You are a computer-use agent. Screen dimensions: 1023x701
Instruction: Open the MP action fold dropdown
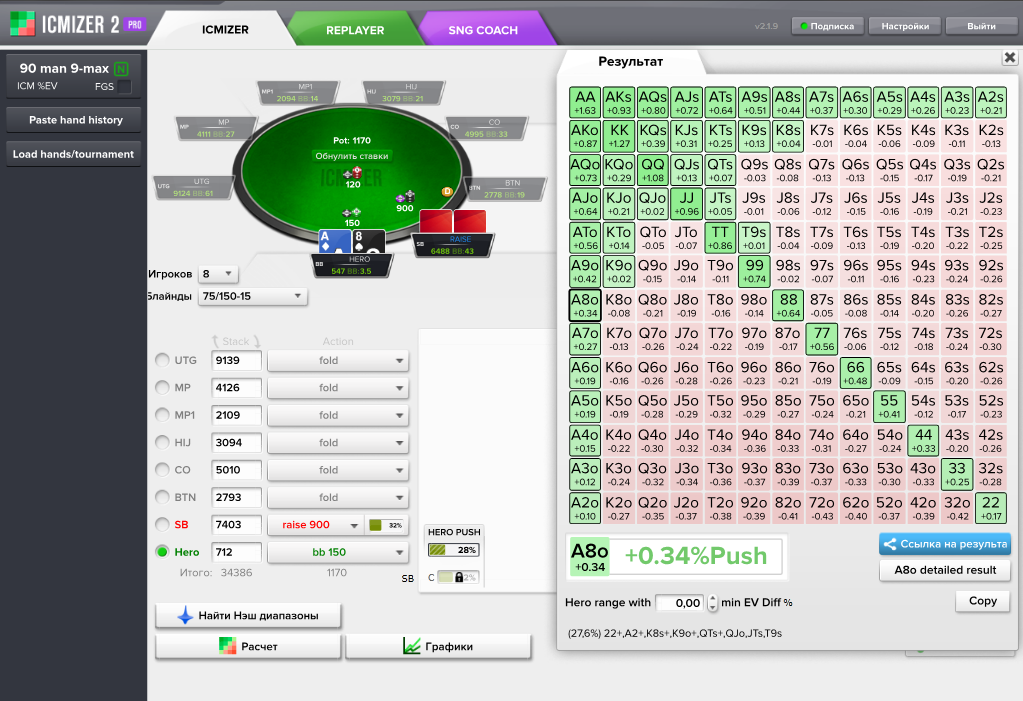click(338, 388)
